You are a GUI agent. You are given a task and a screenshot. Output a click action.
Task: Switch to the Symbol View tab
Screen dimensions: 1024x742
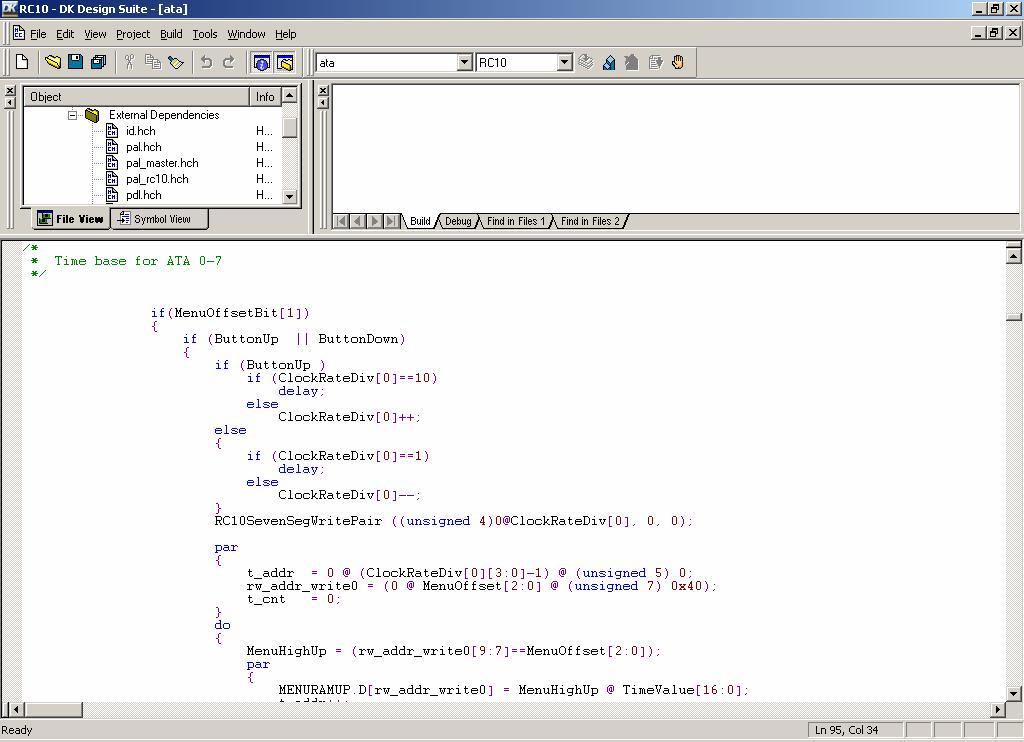[x=159, y=219]
